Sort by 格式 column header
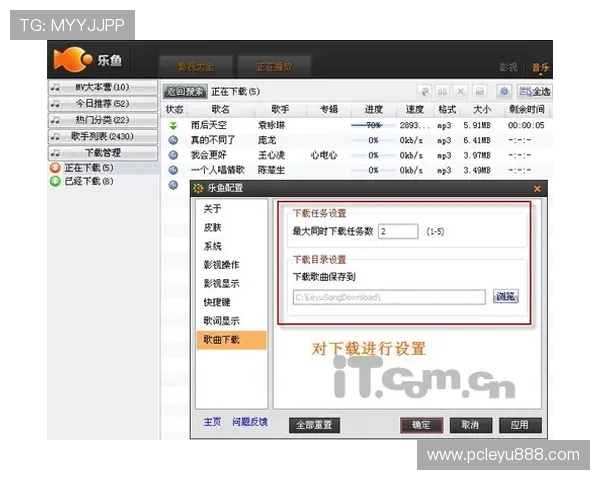Screen dimensions: 600x480 click(447, 109)
